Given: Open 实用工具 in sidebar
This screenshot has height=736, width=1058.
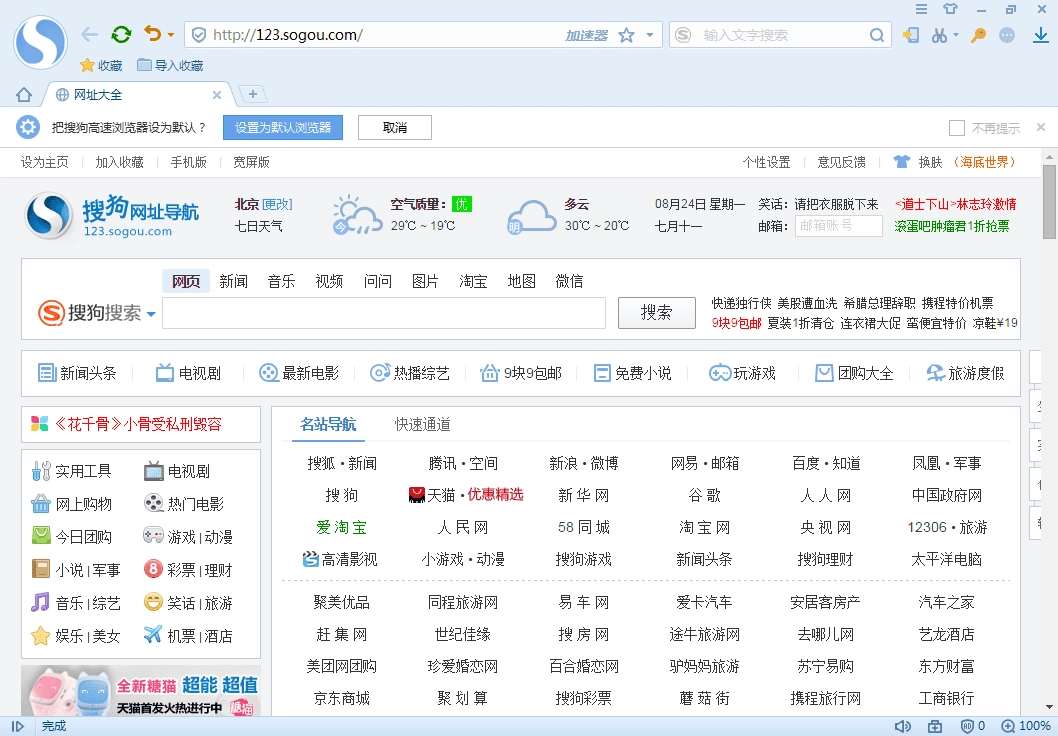Looking at the screenshot, I should click(72, 471).
